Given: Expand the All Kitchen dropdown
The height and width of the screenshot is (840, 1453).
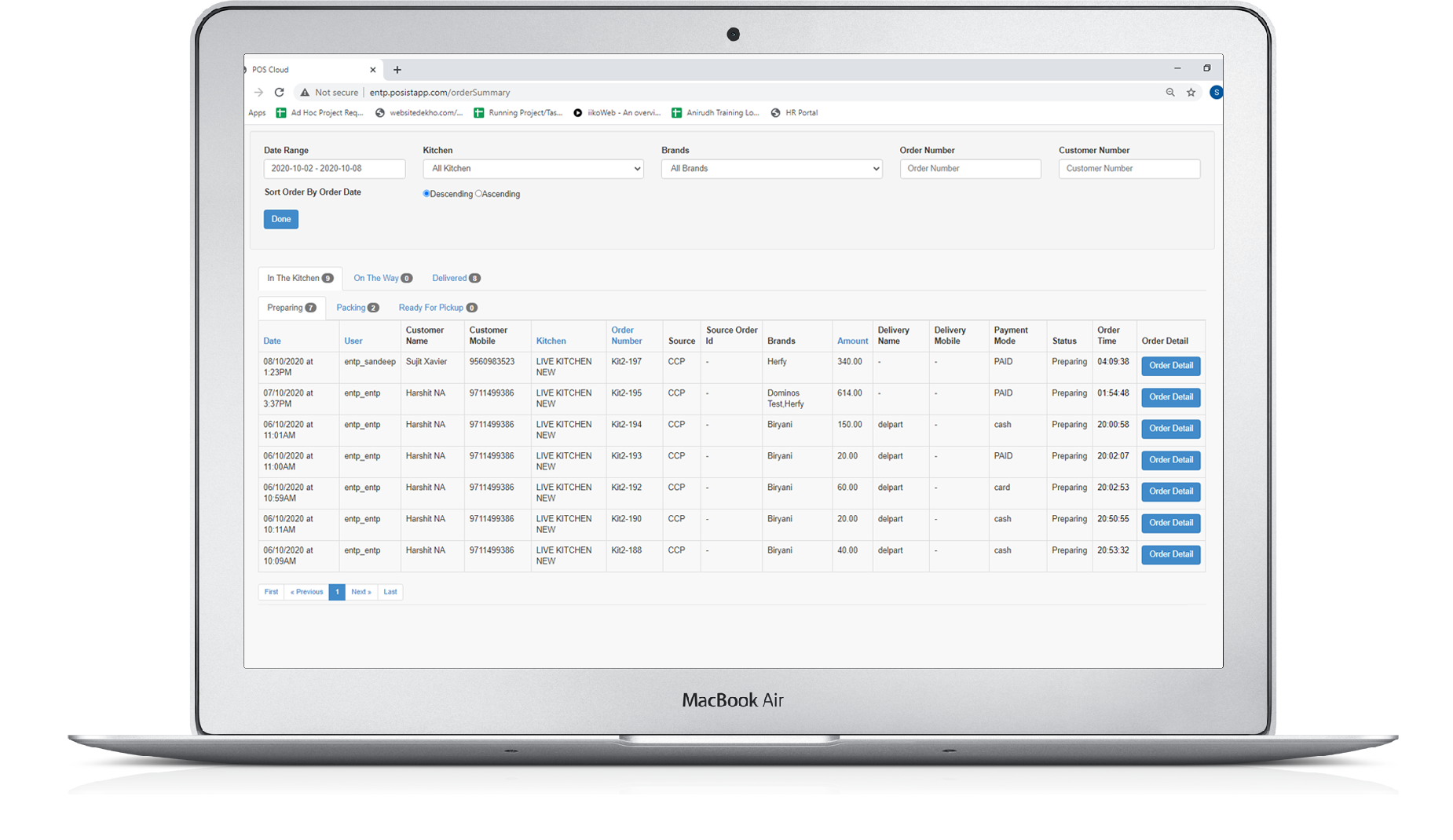Looking at the screenshot, I should [533, 169].
